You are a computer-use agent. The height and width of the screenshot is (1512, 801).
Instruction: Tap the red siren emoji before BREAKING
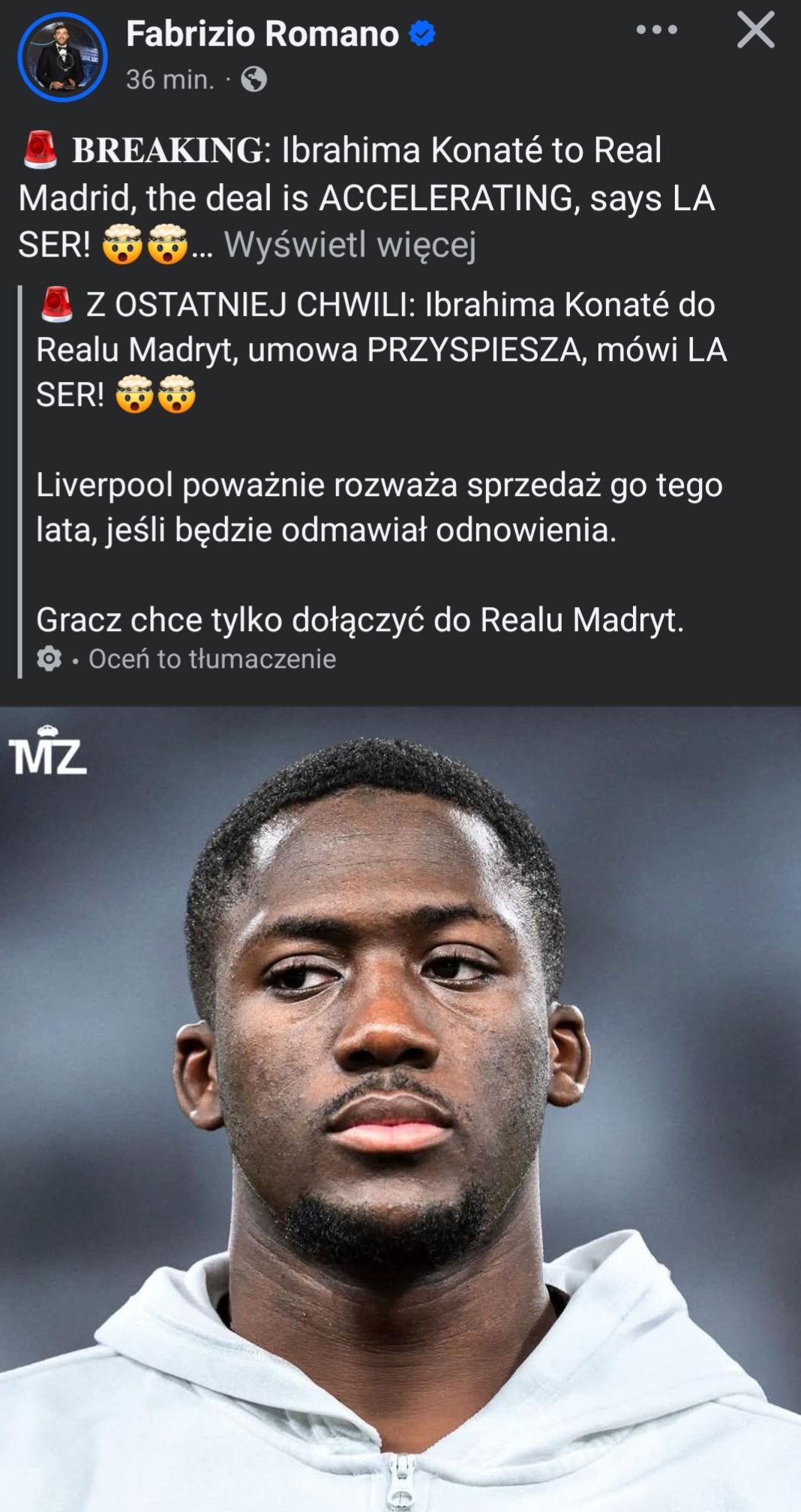point(40,149)
